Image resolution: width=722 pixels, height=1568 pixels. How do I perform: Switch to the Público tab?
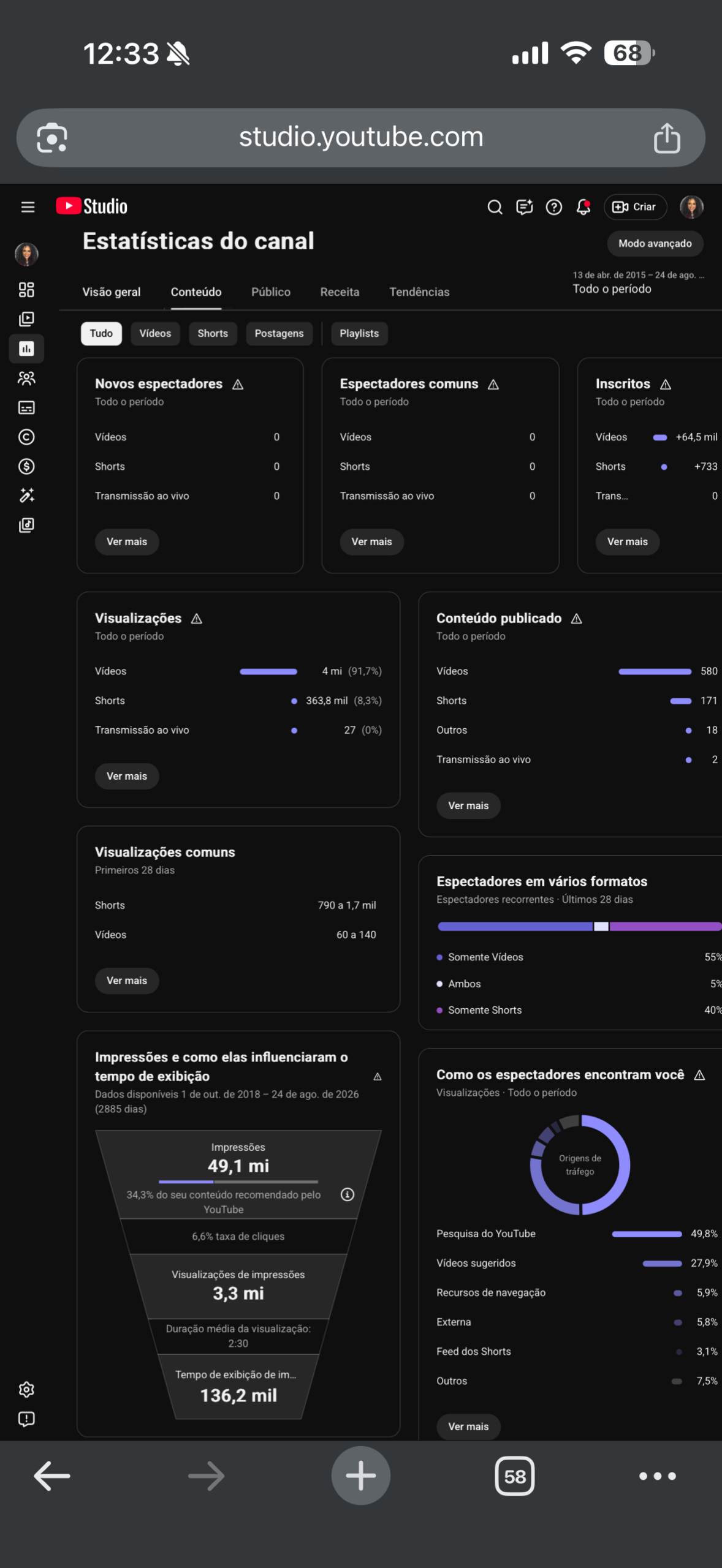pos(271,292)
